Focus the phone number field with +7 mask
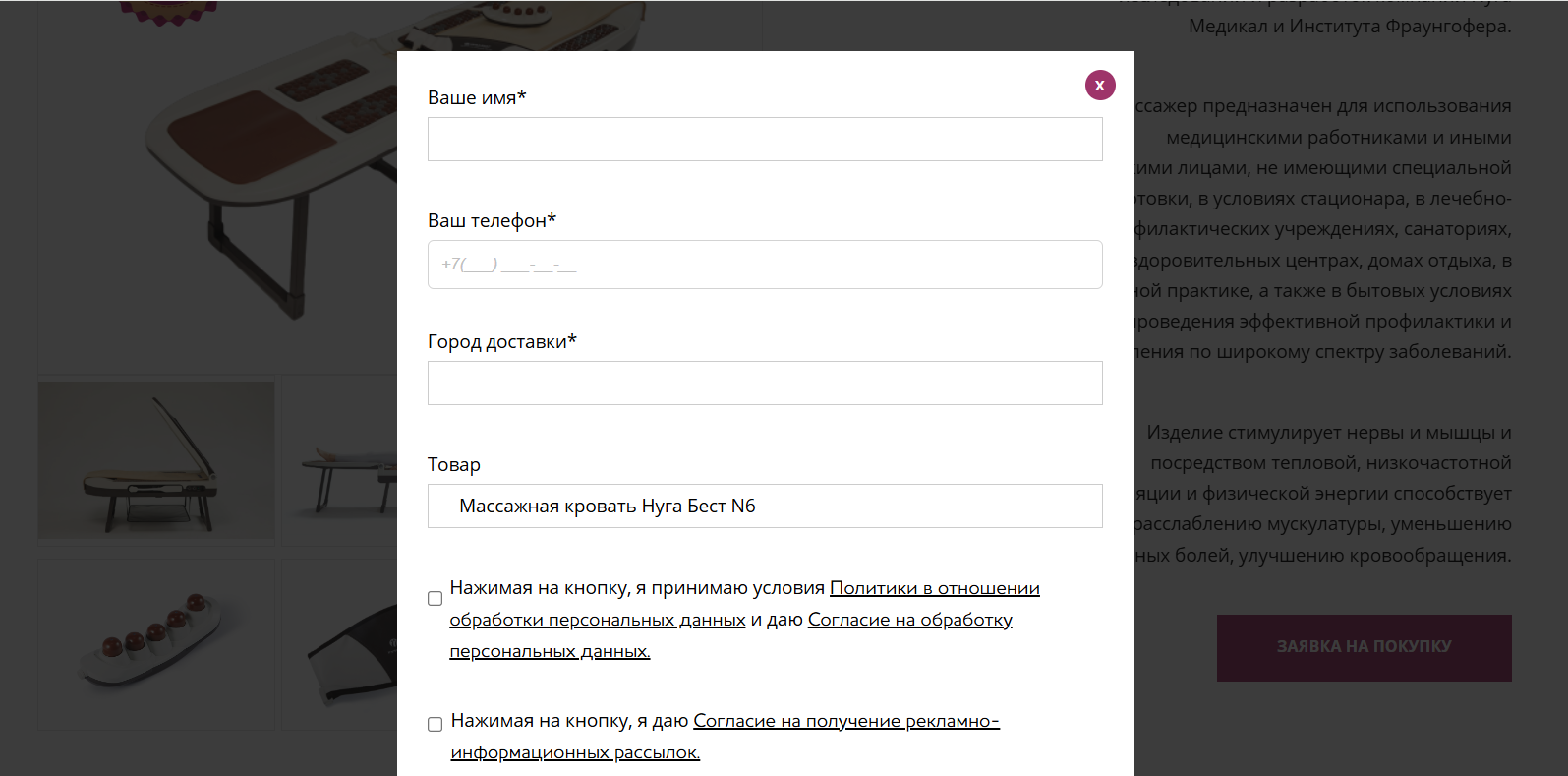Image resolution: width=1568 pixels, height=776 pixels. pyautogui.click(x=764, y=265)
